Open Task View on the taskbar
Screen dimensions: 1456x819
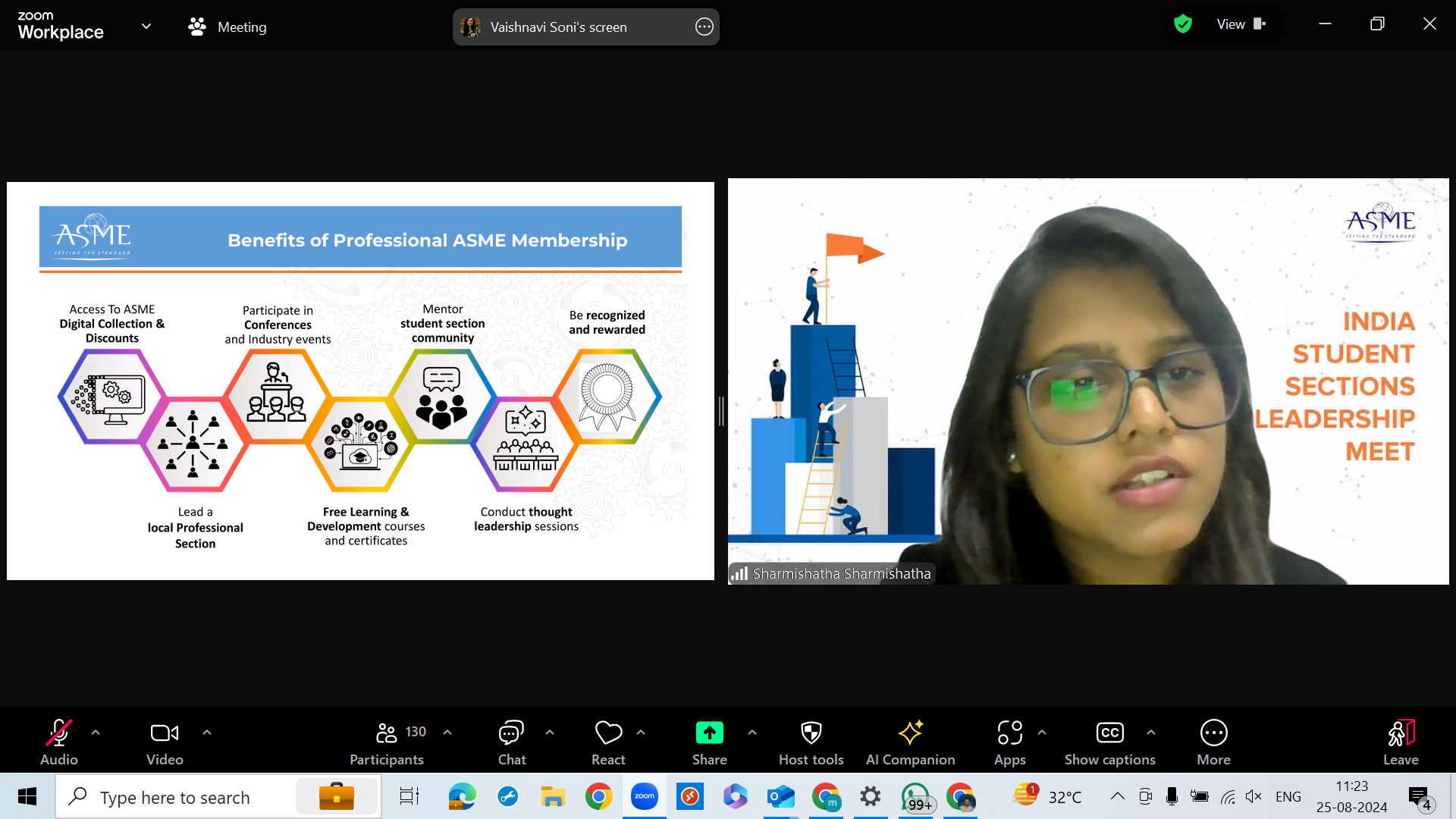(409, 797)
